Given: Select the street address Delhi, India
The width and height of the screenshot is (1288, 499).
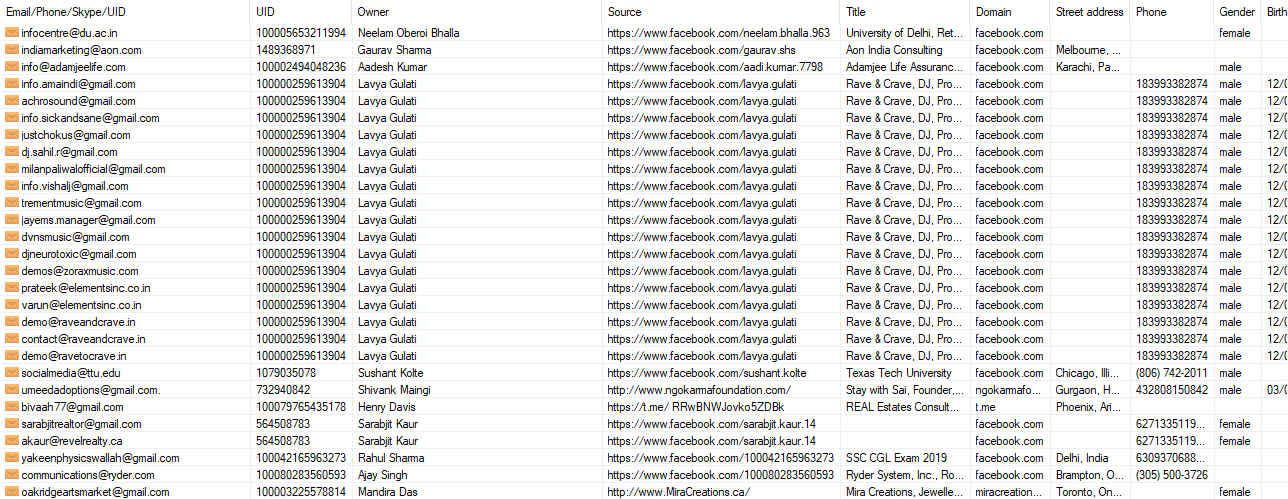Looking at the screenshot, I should pos(1081,458).
